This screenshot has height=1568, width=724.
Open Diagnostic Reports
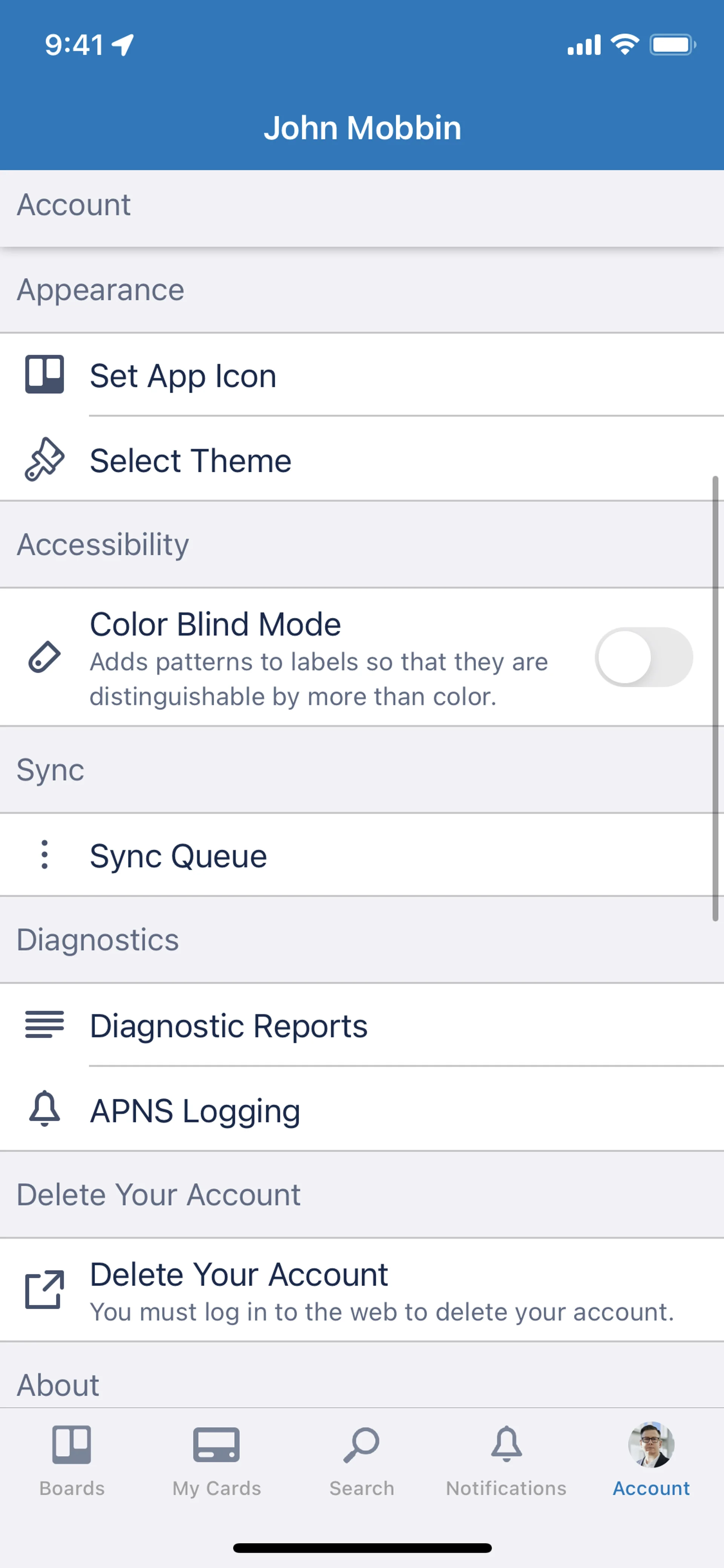click(229, 1026)
